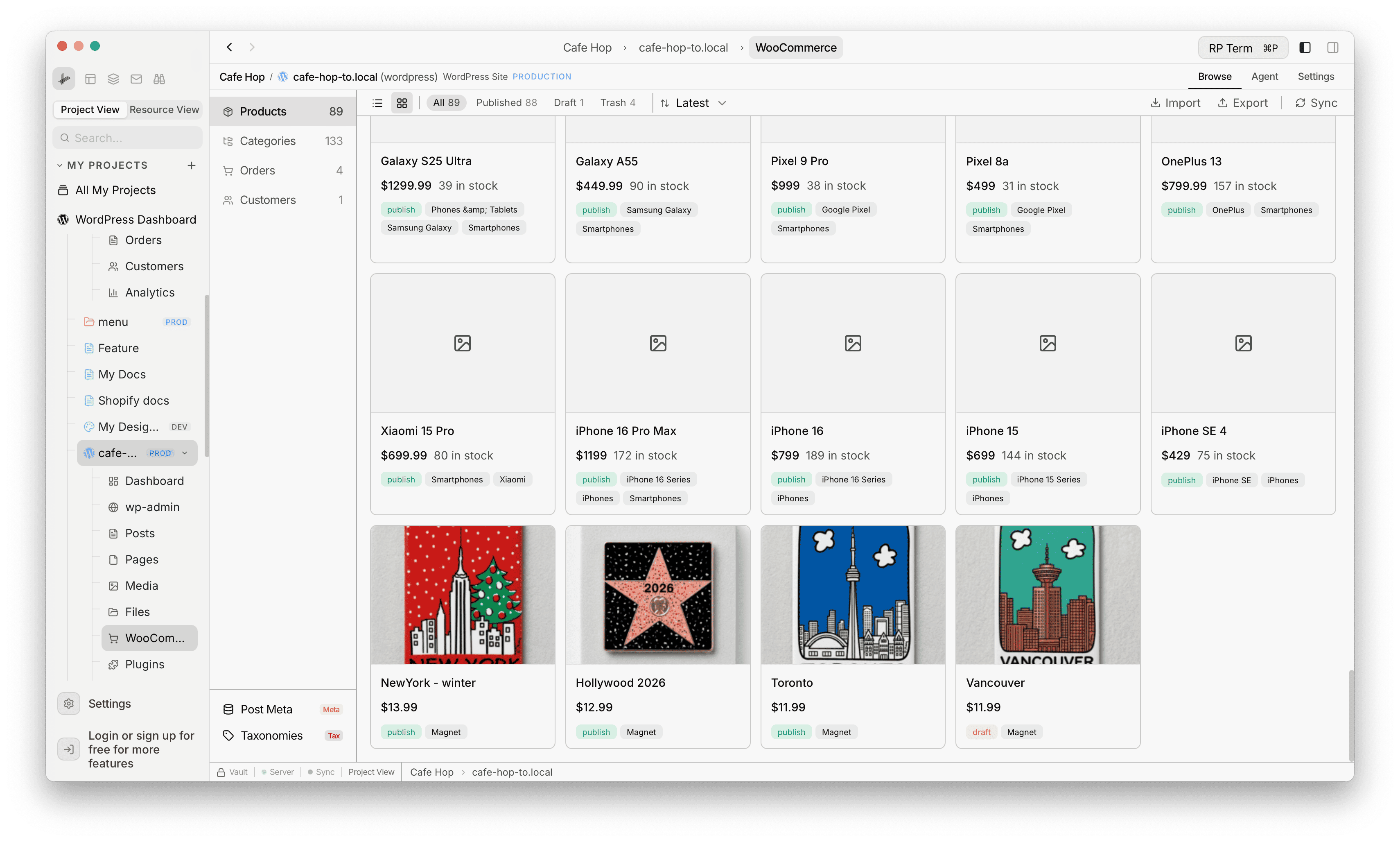Select the grid view layout icon
Screen dimensions: 1400x842
(402, 103)
